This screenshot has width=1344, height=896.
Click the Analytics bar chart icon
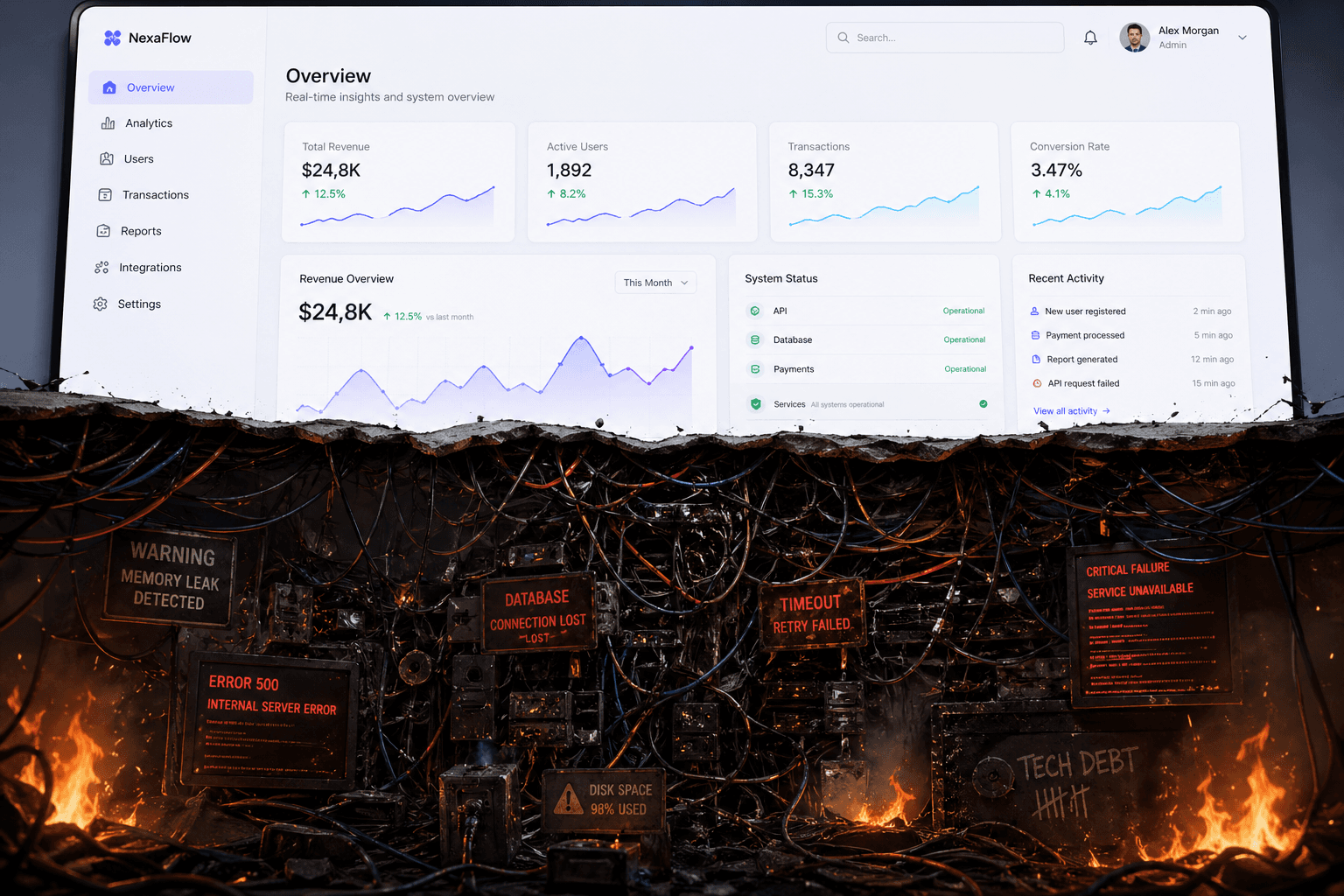[x=108, y=123]
